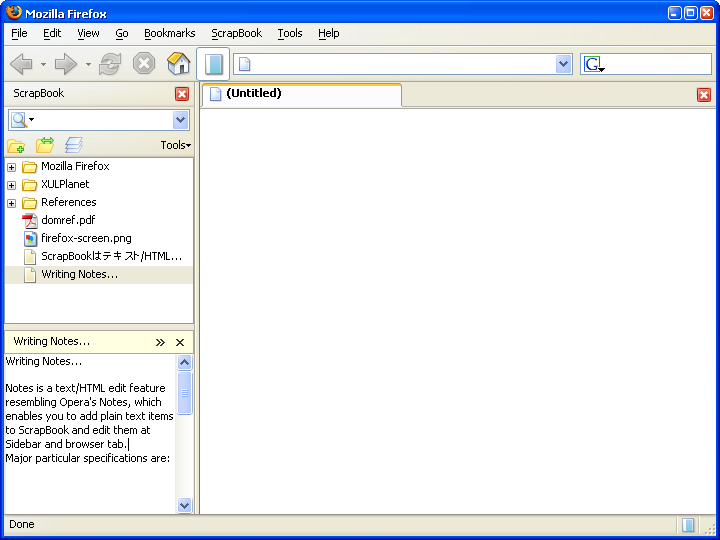The width and height of the screenshot is (720, 540).
Task: Select the (Untitled) tab
Action: (302, 95)
